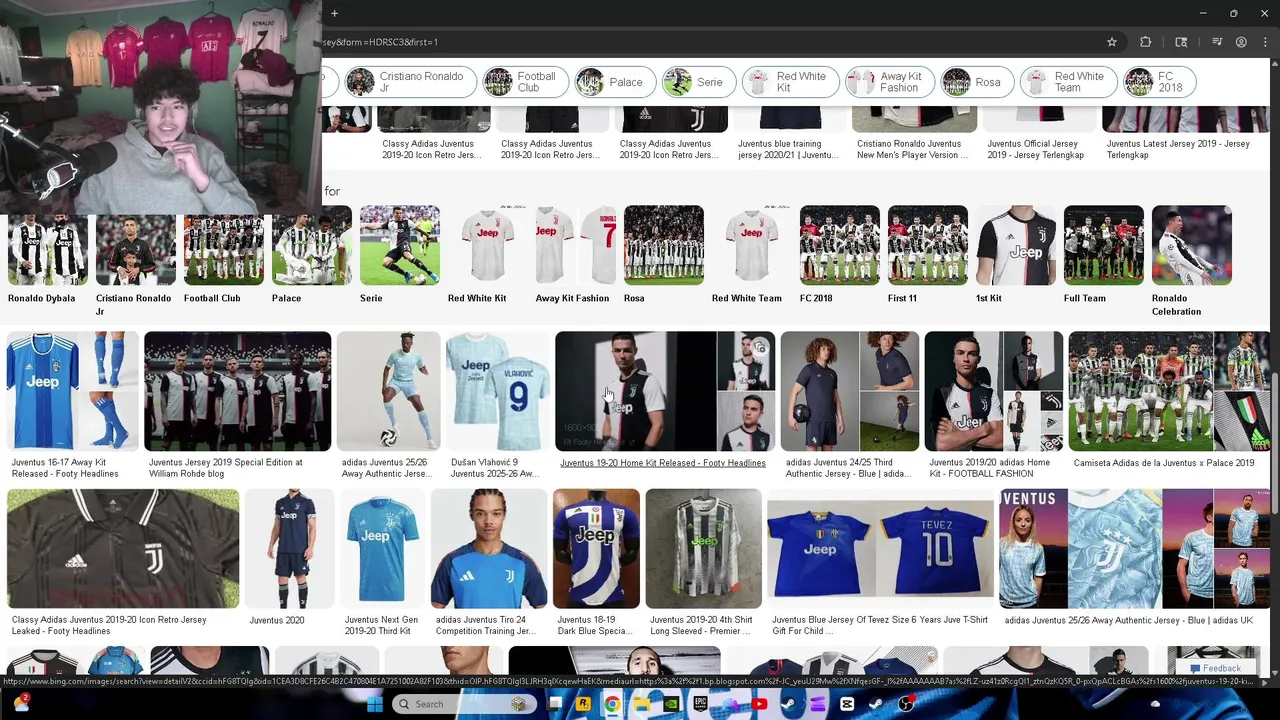Open the Windows Start button
Screen dimensions: 1280x720
374,704
